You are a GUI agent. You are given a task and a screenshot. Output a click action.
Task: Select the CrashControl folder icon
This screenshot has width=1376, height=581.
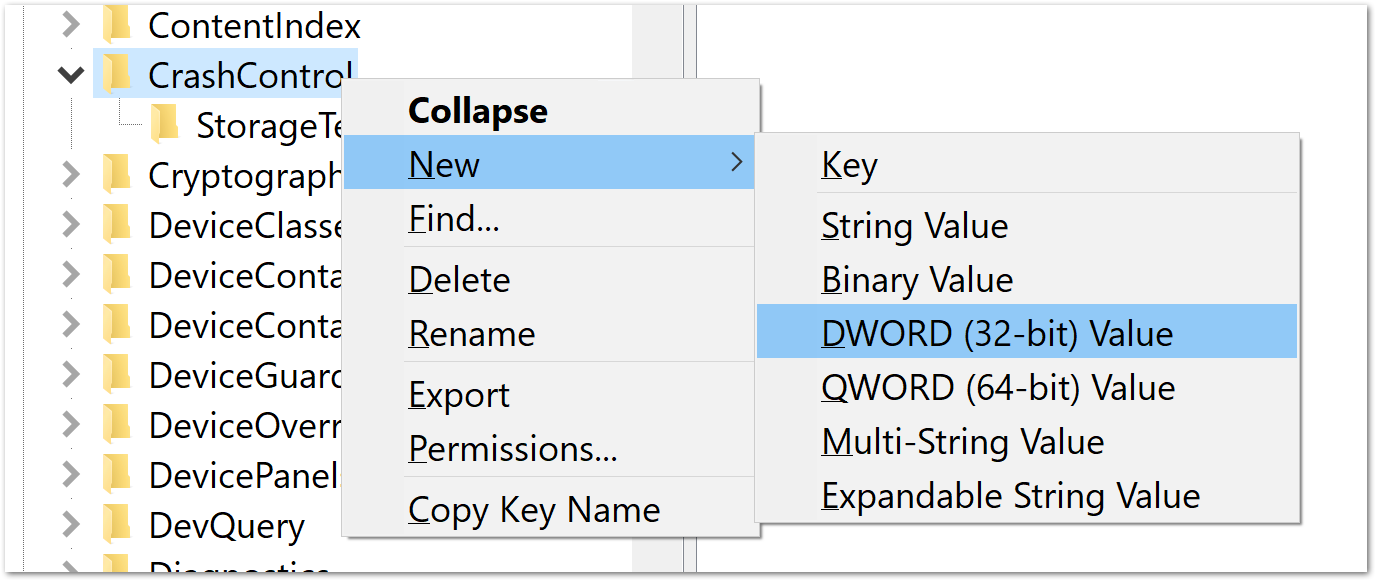[x=117, y=74]
